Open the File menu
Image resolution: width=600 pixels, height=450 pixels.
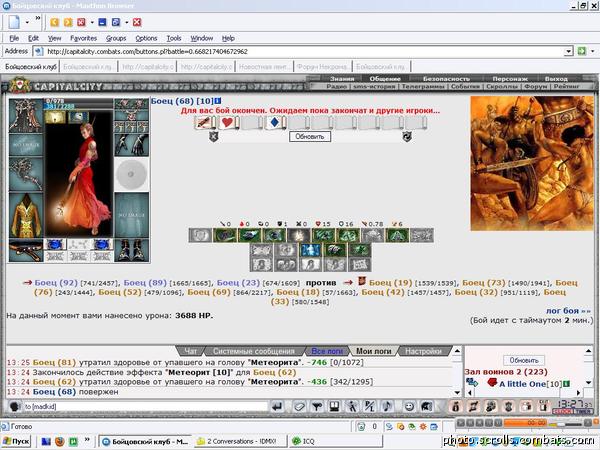tap(14, 38)
